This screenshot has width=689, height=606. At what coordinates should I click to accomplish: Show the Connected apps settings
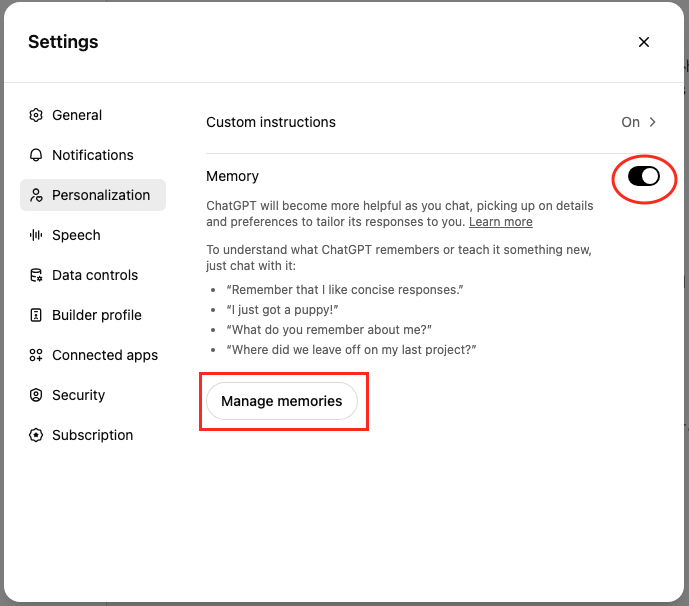[x=93, y=355]
